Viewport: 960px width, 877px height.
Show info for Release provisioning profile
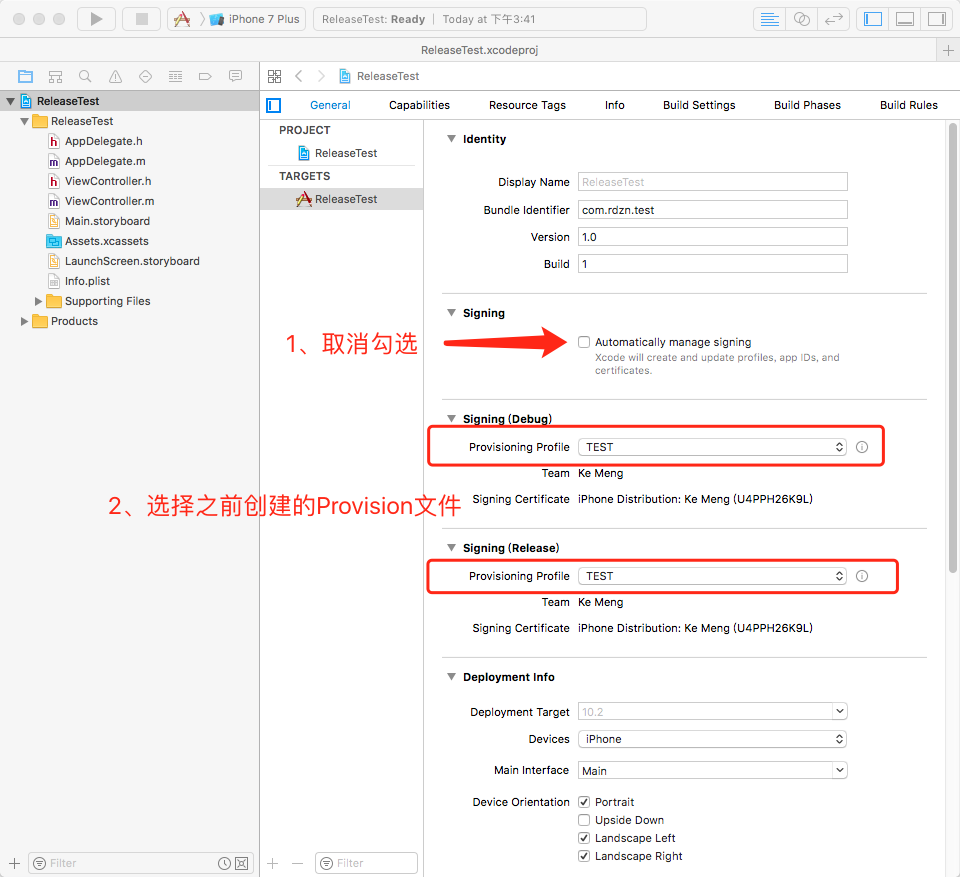pyautogui.click(x=861, y=576)
